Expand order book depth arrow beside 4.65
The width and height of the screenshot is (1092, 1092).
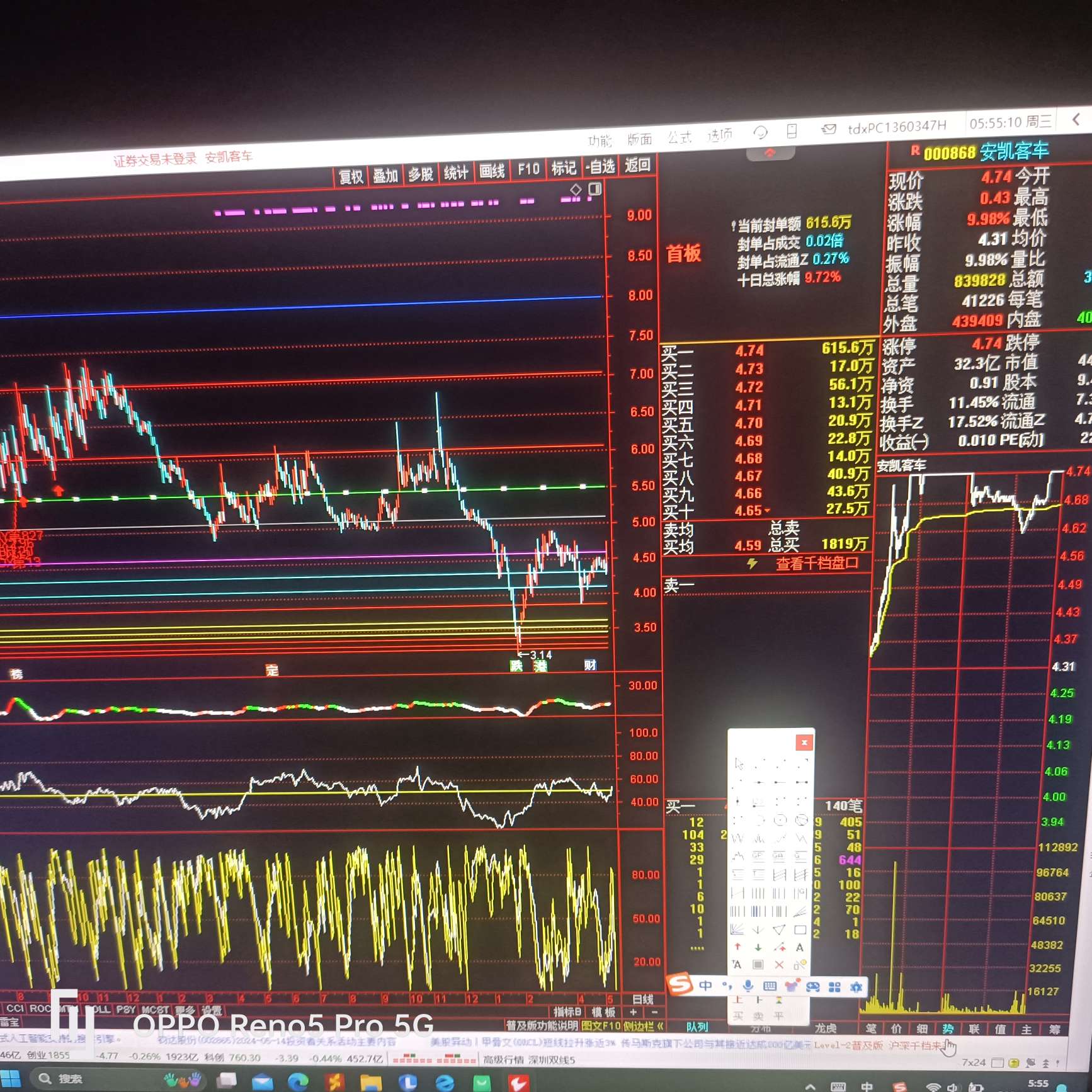point(766,510)
